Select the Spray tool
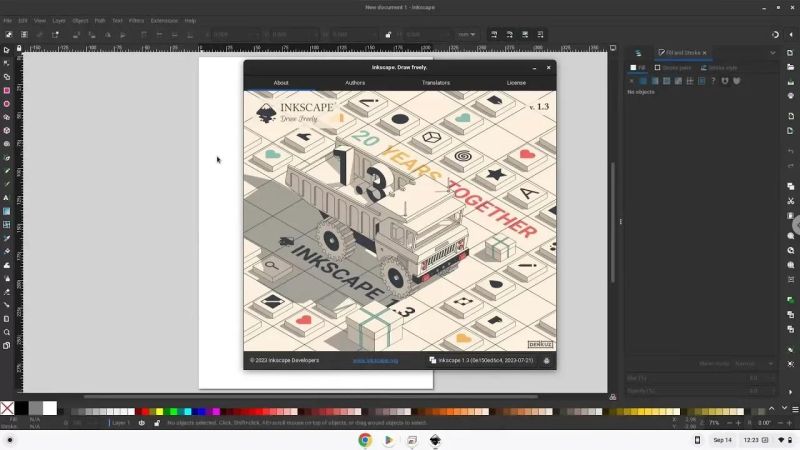Image resolution: width=800 pixels, height=450 pixels. tap(7, 278)
